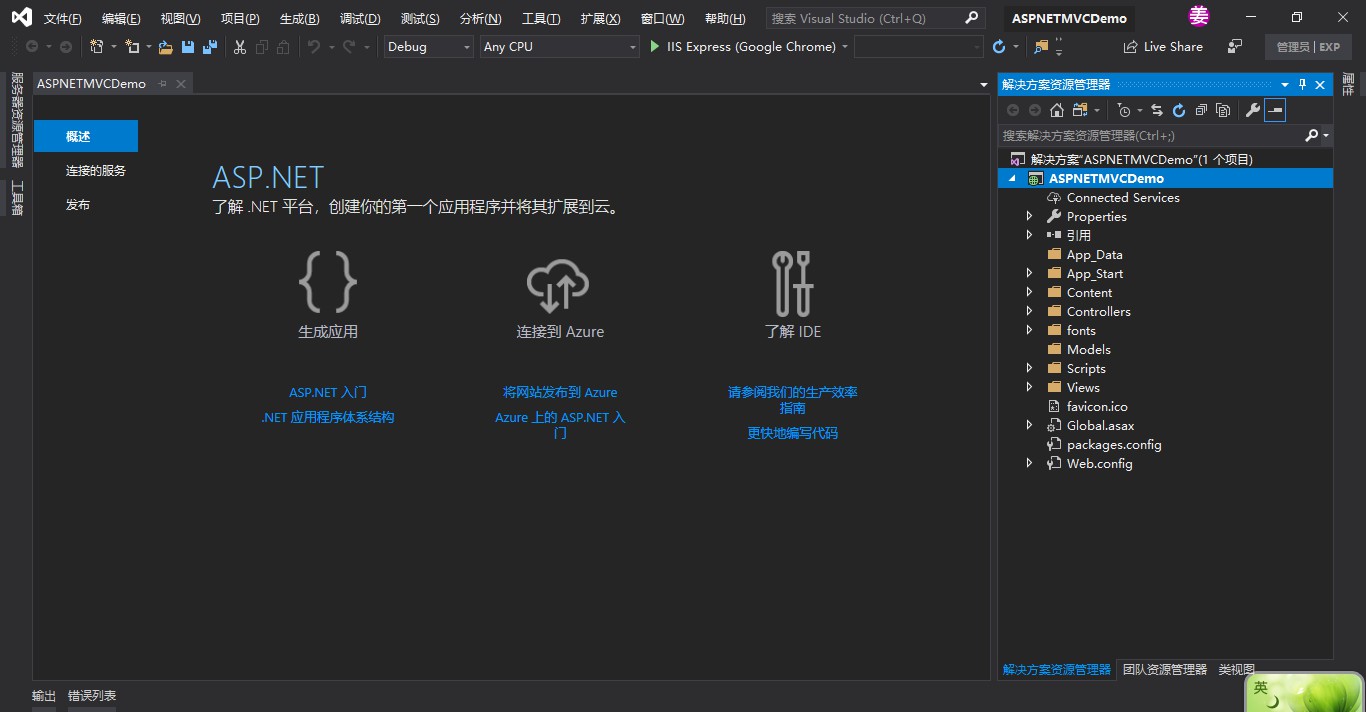Expand the Properties node
Viewport: 1366px width, 712px height.
tap(1030, 216)
